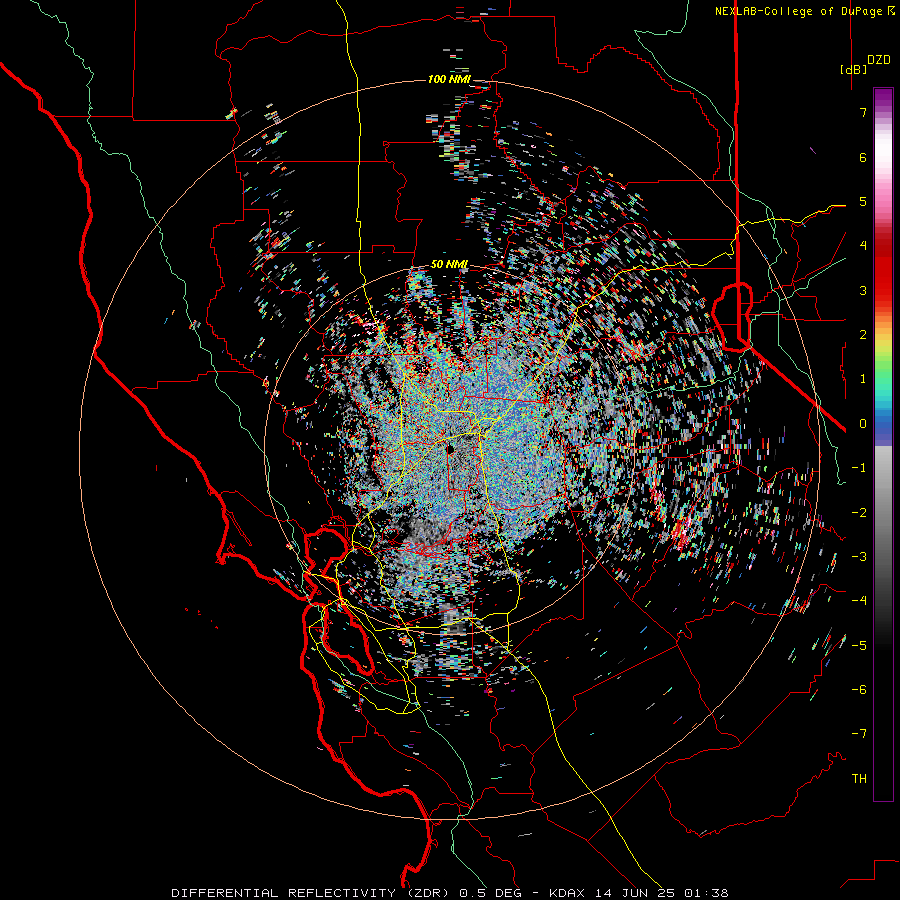Screen dimensions: 900x900
Task: Click the -2 value on color scale
Action: (x=859, y=512)
